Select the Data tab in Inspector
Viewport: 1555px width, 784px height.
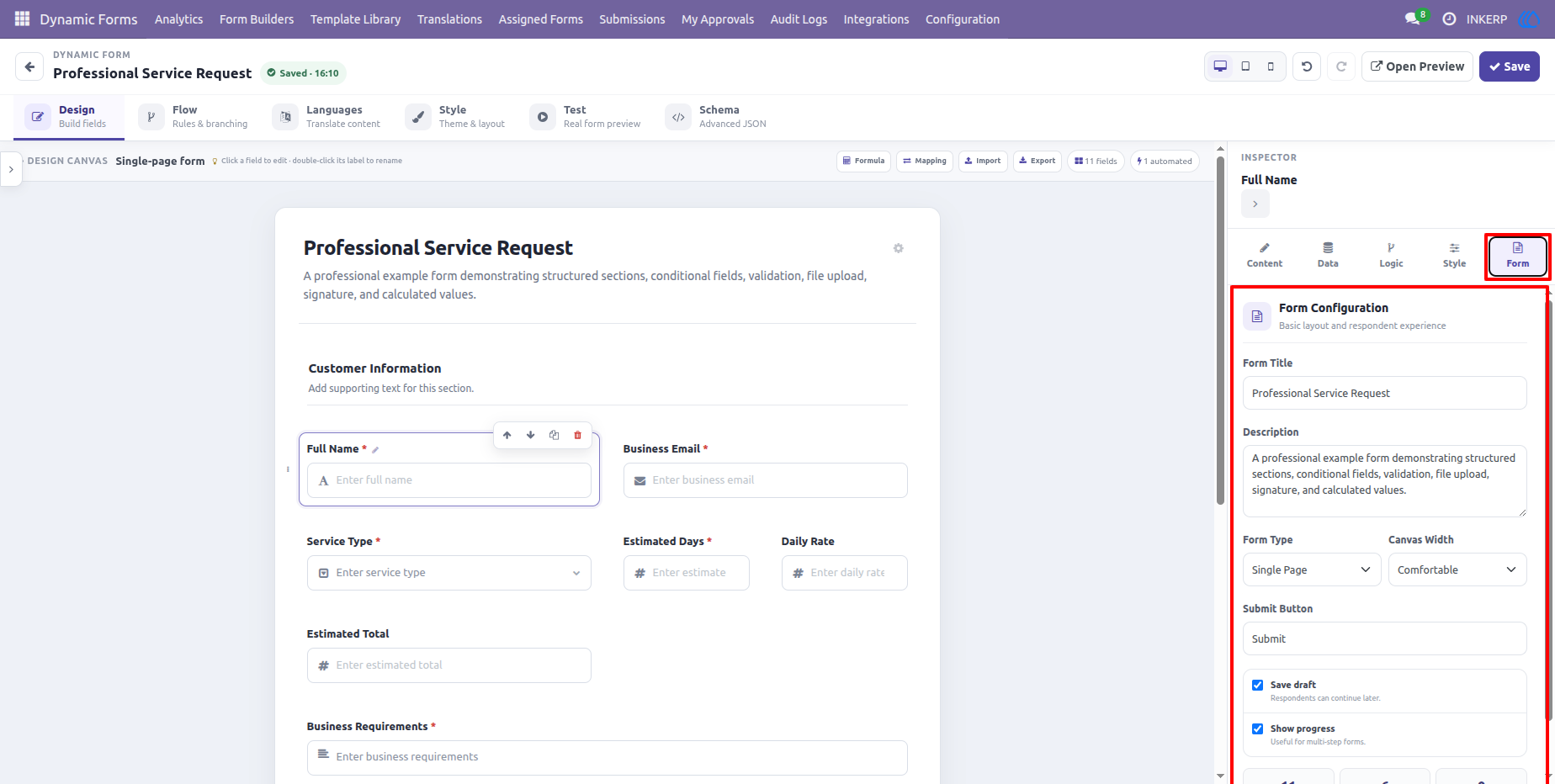click(x=1328, y=255)
